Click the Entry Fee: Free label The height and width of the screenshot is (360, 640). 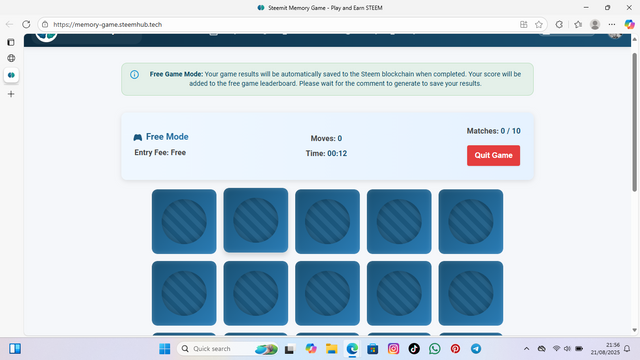coord(160,152)
